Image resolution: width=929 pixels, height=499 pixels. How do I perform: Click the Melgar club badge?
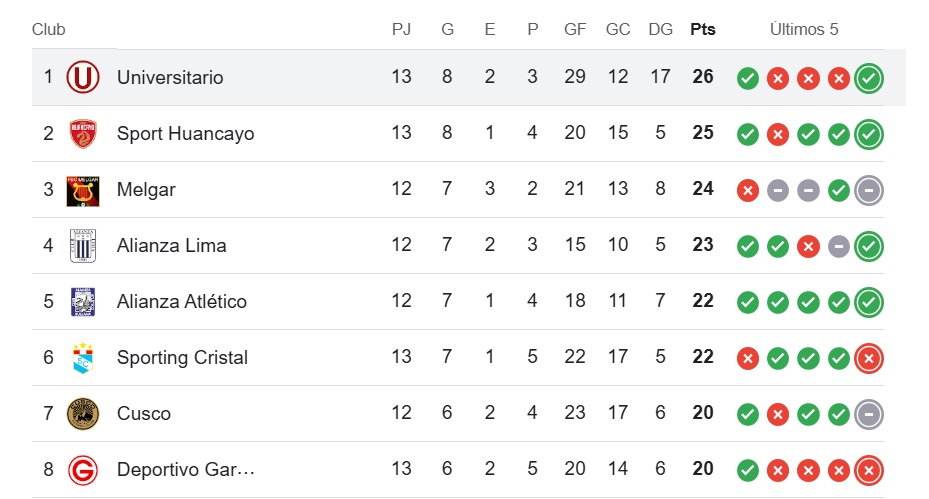pos(82,190)
